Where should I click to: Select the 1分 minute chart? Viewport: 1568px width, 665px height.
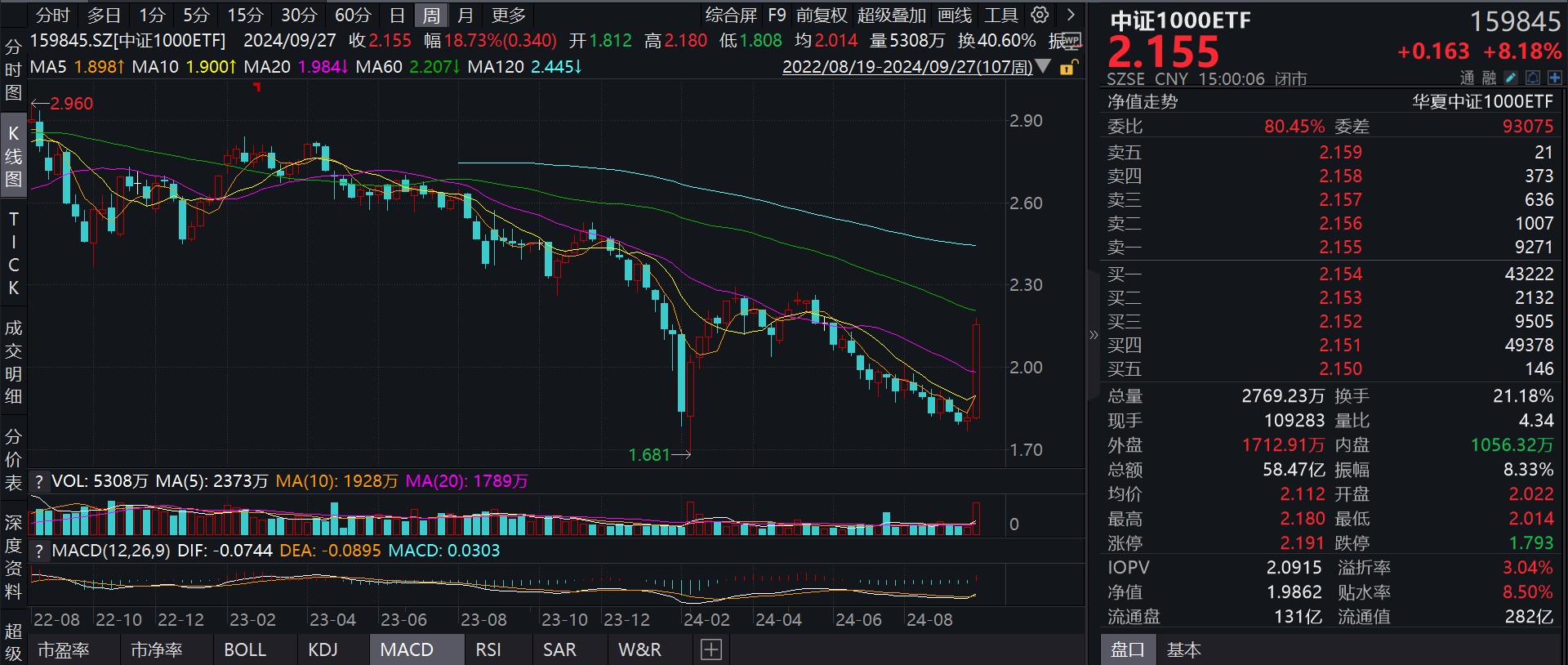click(x=152, y=15)
